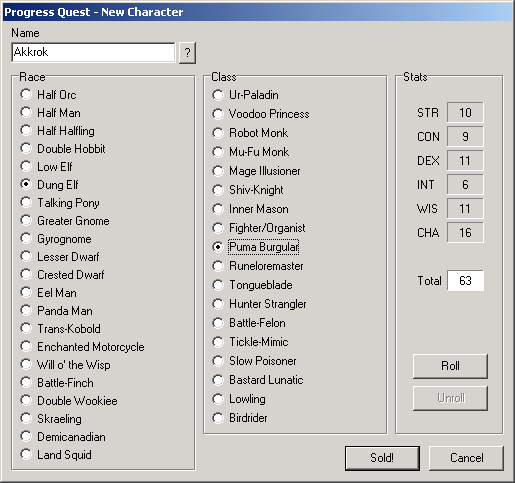Pick Battle-Finch race

(57, 383)
